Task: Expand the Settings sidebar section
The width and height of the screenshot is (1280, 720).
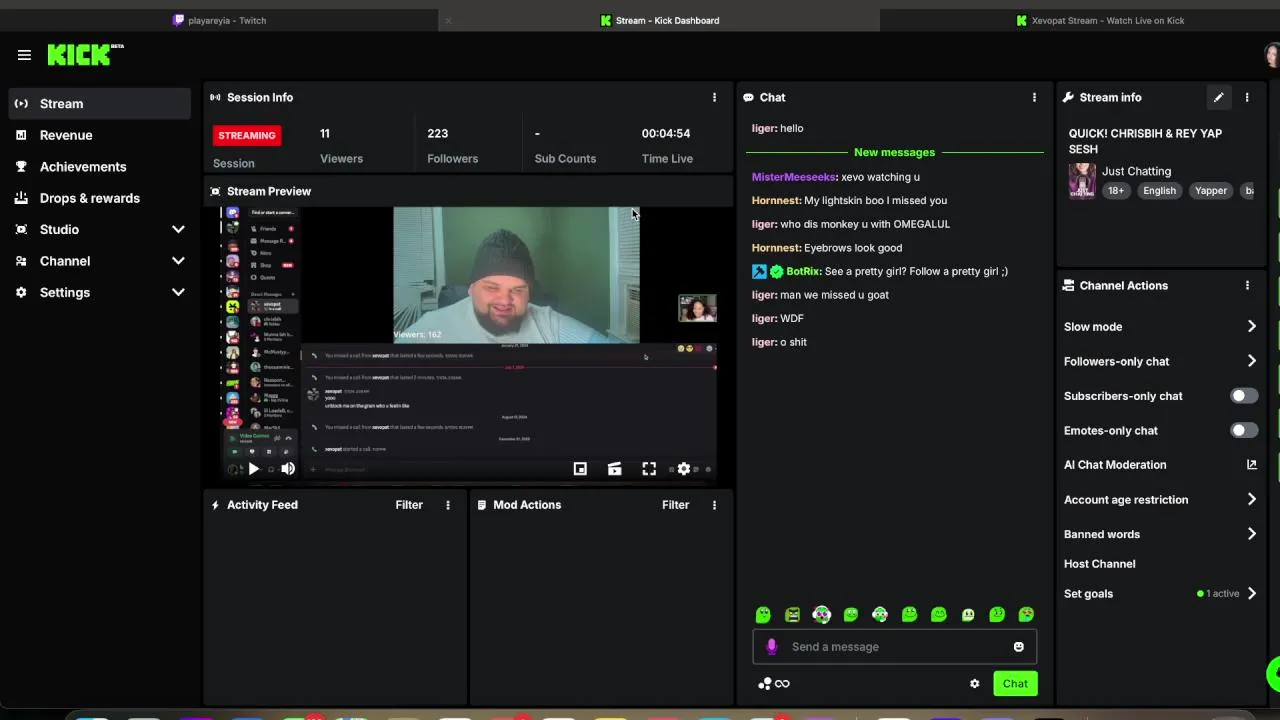Action: pos(178,292)
